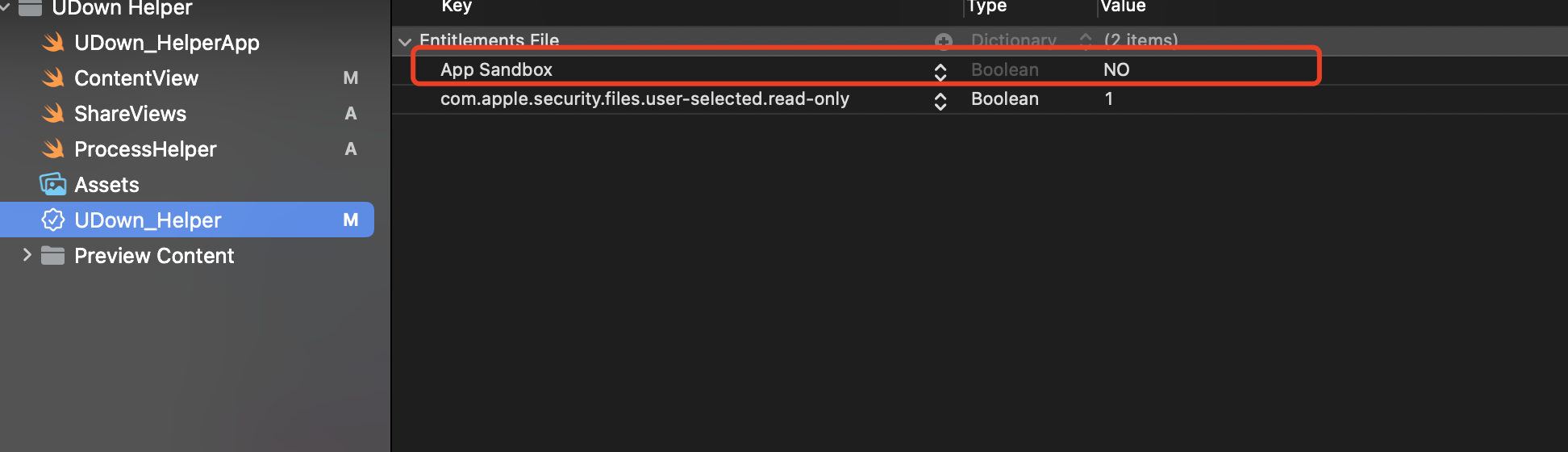
Task: Click the ProcessHelper Swift file icon
Action: point(53,149)
